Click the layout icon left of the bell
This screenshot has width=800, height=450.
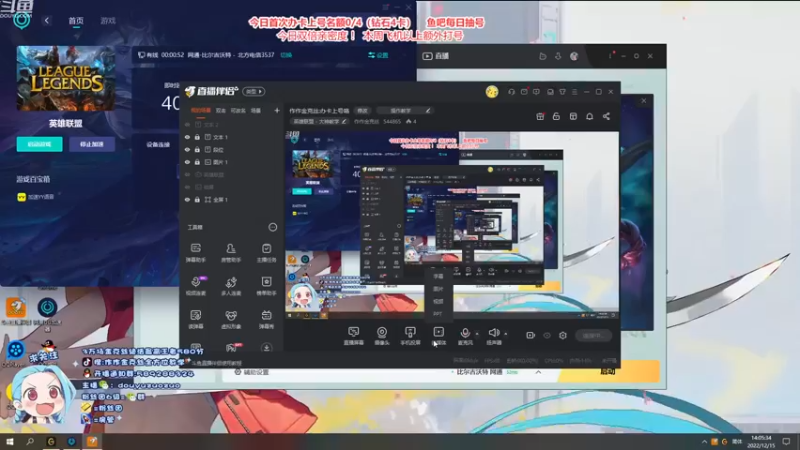[x=573, y=116]
